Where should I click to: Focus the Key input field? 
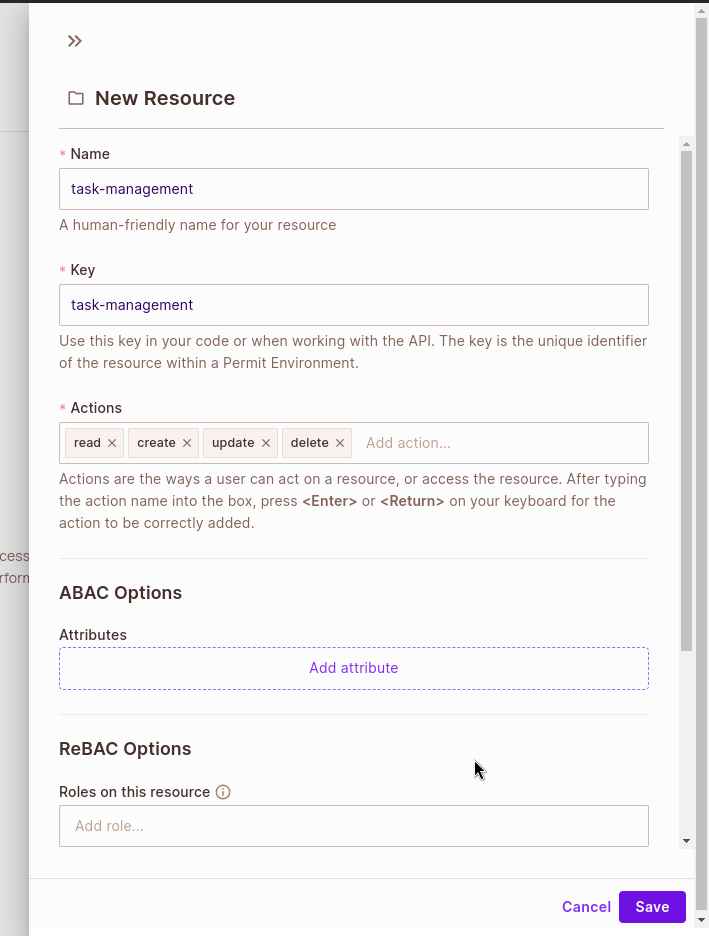(x=354, y=305)
